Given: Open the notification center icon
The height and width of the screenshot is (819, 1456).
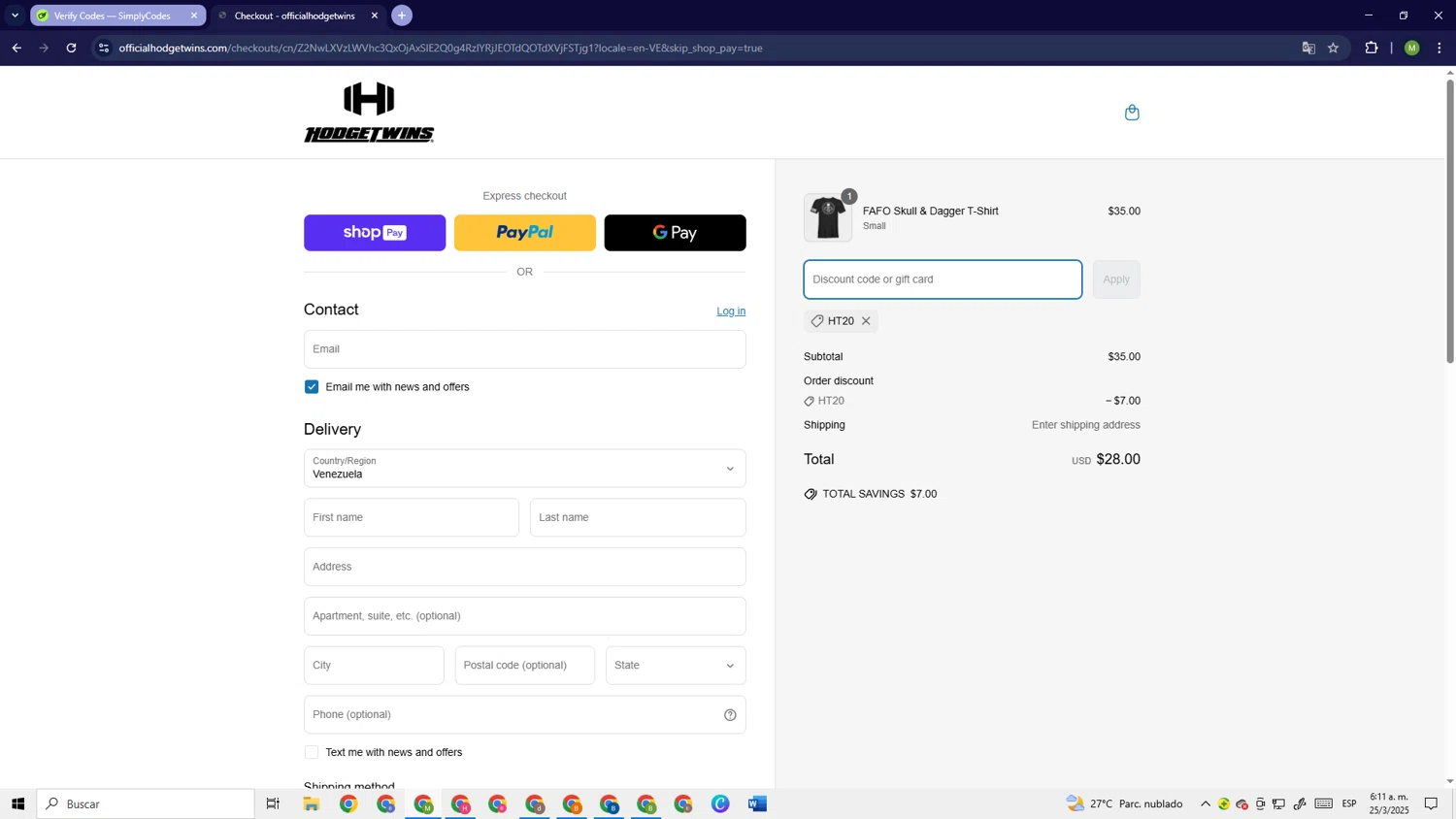Looking at the screenshot, I should pyautogui.click(x=1431, y=803).
